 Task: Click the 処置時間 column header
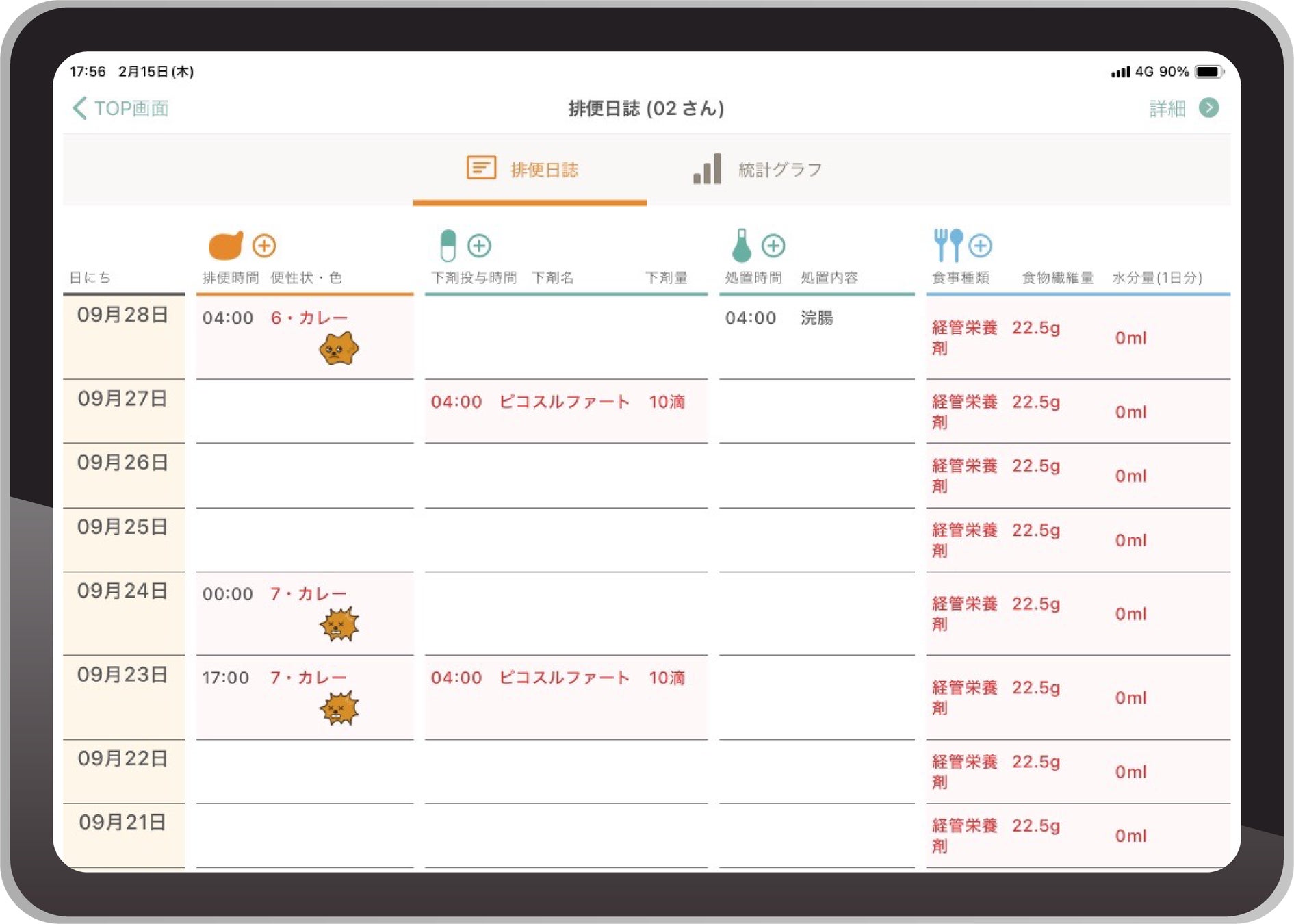753,277
